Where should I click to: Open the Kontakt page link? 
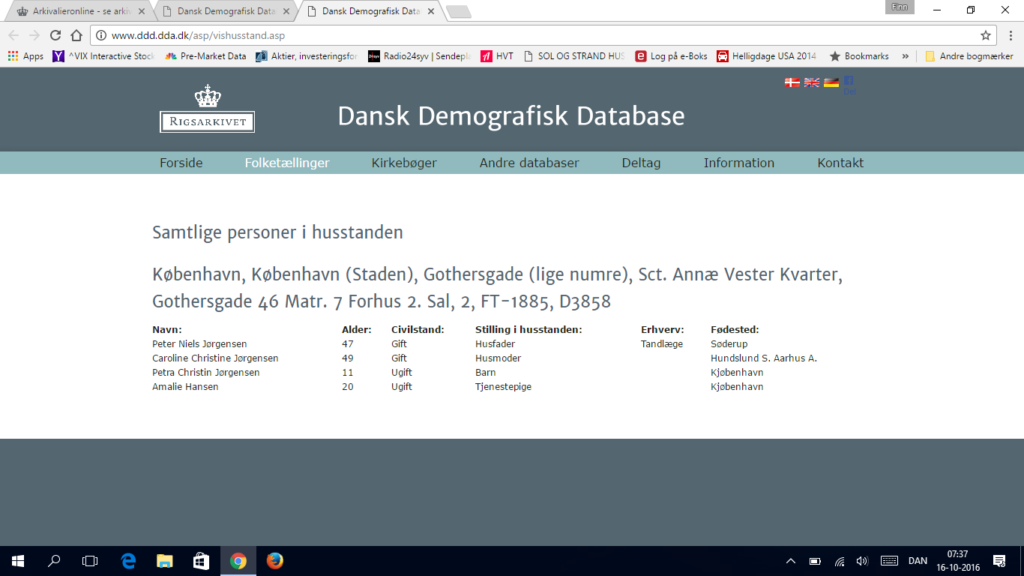pos(840,163)
